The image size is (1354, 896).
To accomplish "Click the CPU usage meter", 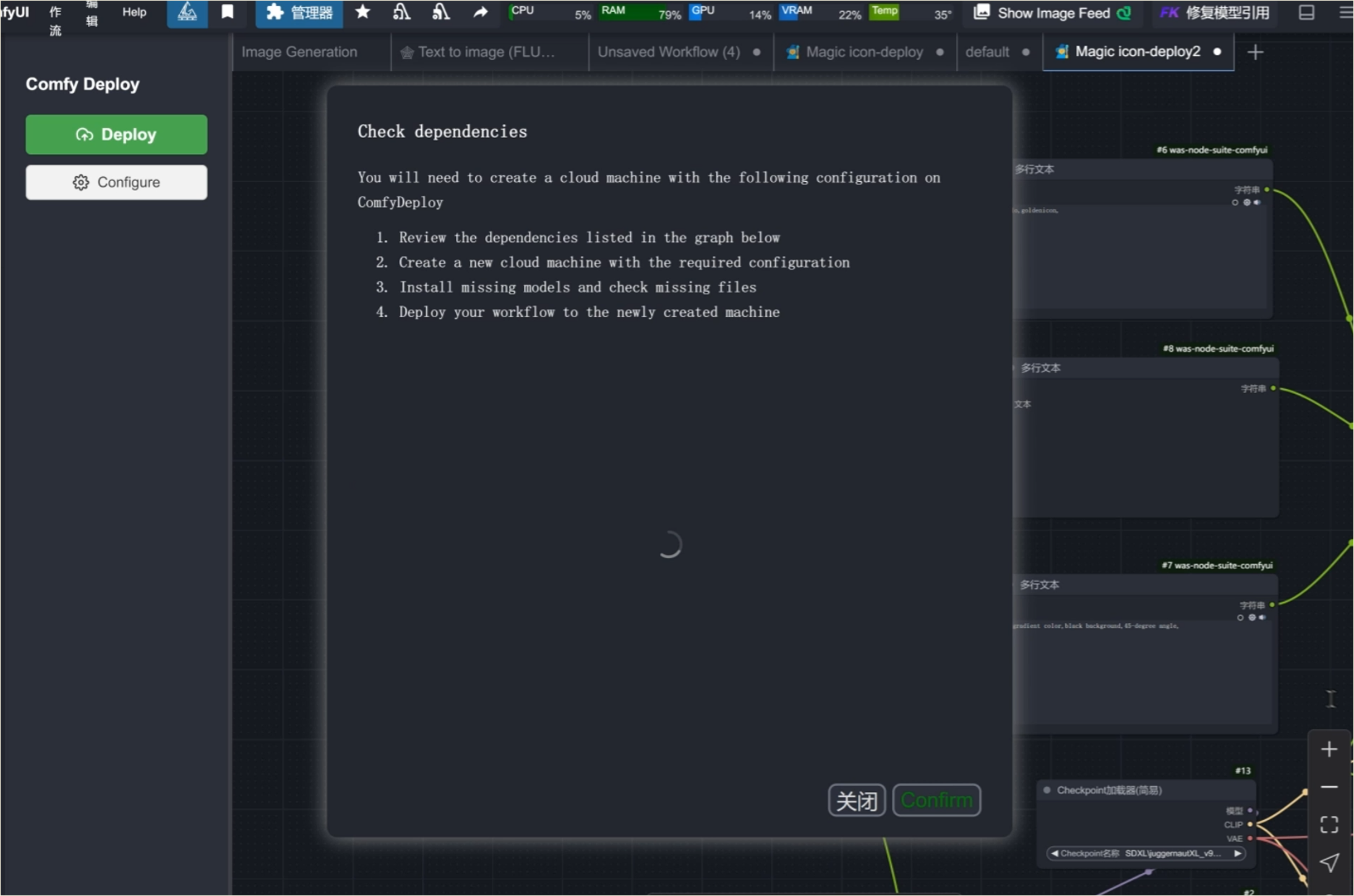I will coord(551,12).
